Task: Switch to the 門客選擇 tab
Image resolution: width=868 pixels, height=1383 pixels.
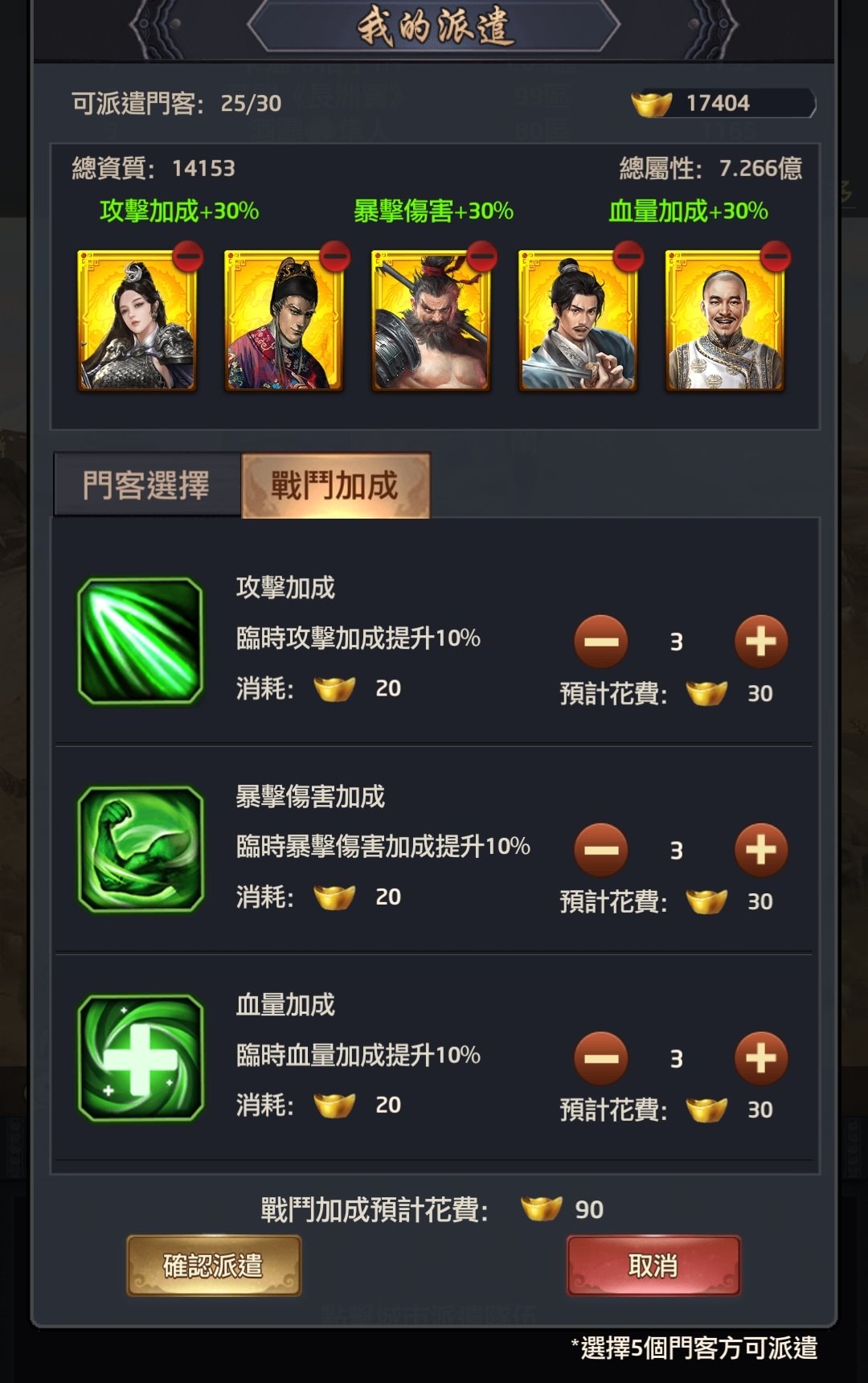Action: click(x=147, y=485)
